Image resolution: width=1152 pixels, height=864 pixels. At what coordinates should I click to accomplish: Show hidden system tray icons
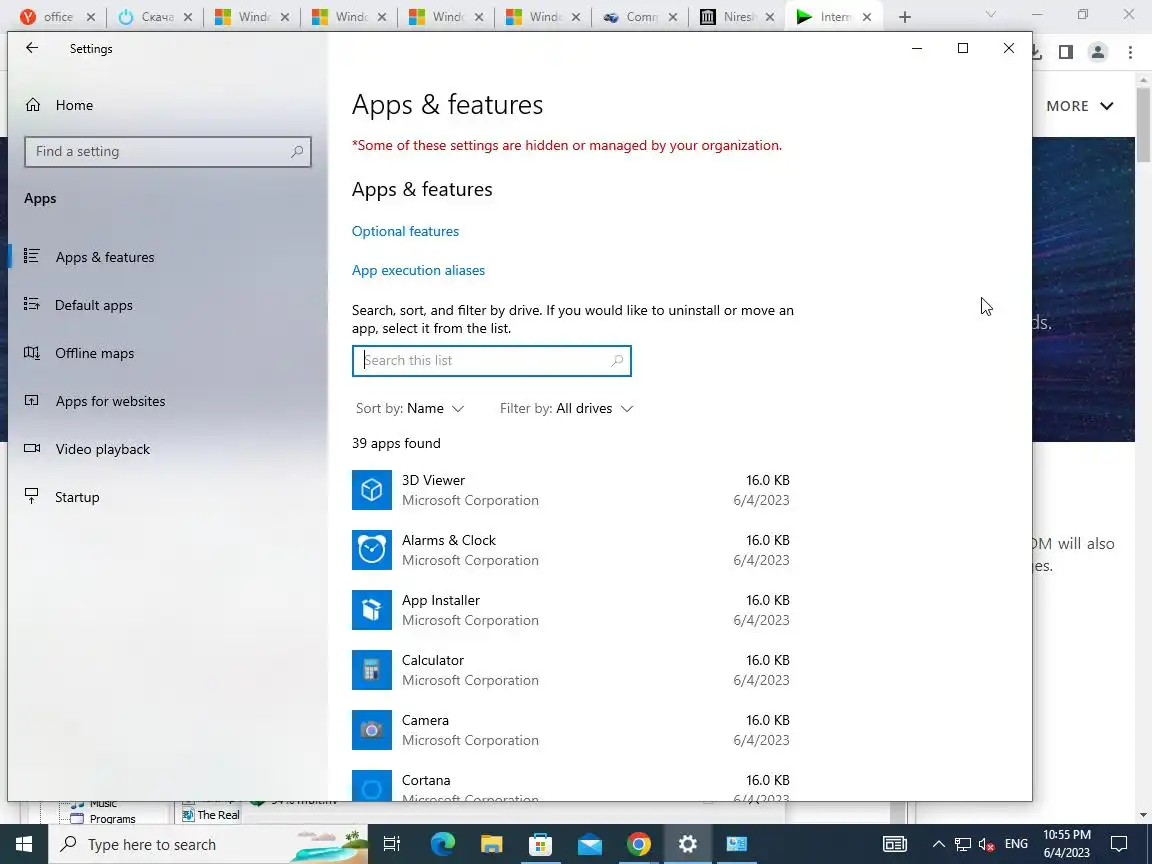(938, 844)
